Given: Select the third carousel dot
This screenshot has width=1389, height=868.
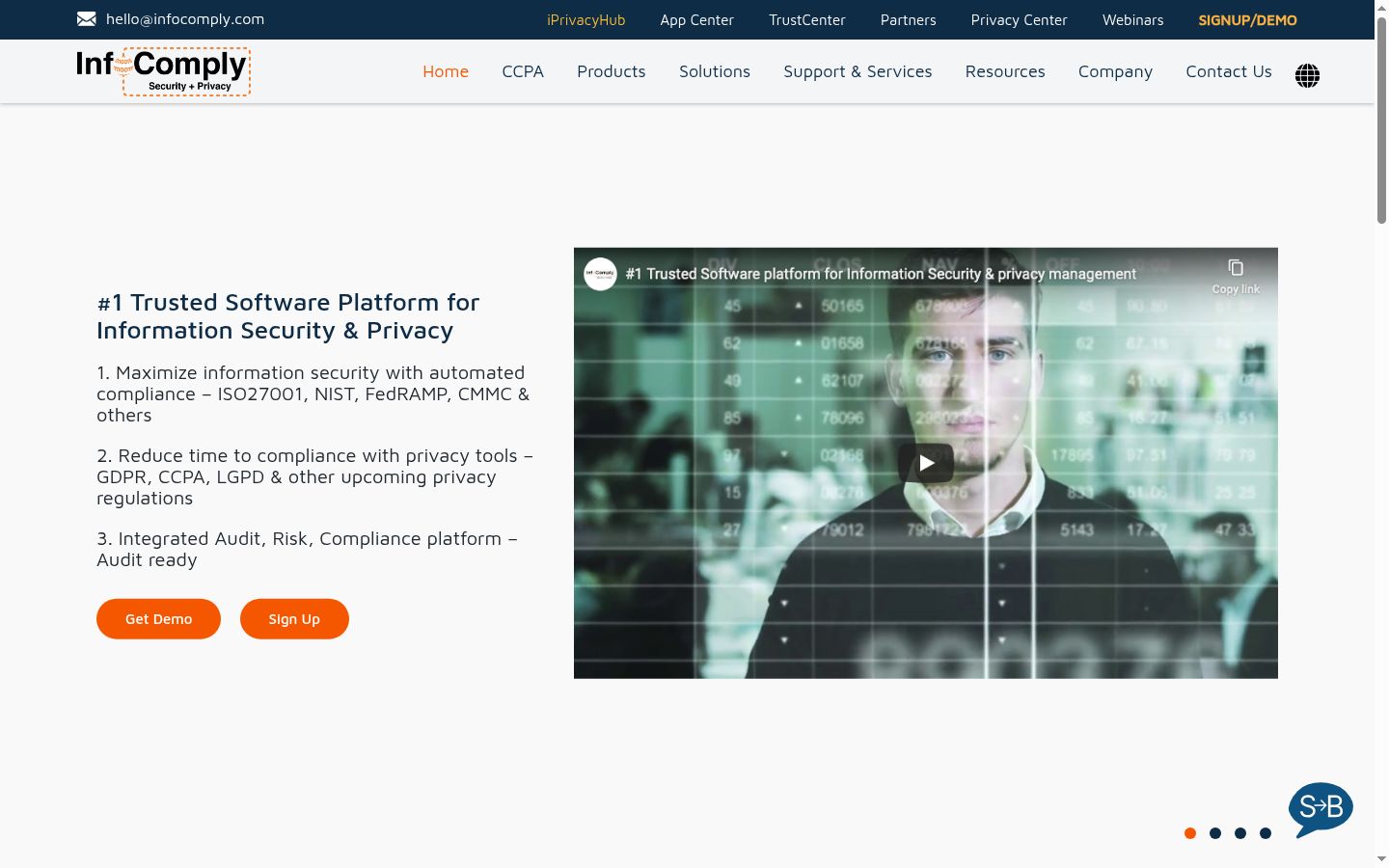Looking at the screenshot, I should 1240,833.
